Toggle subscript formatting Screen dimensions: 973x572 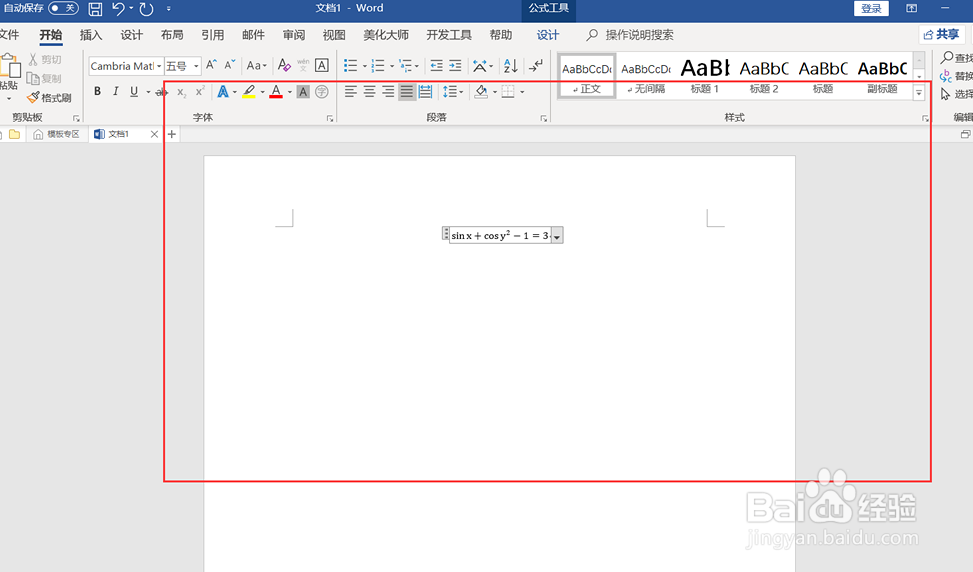coord(181,92)
